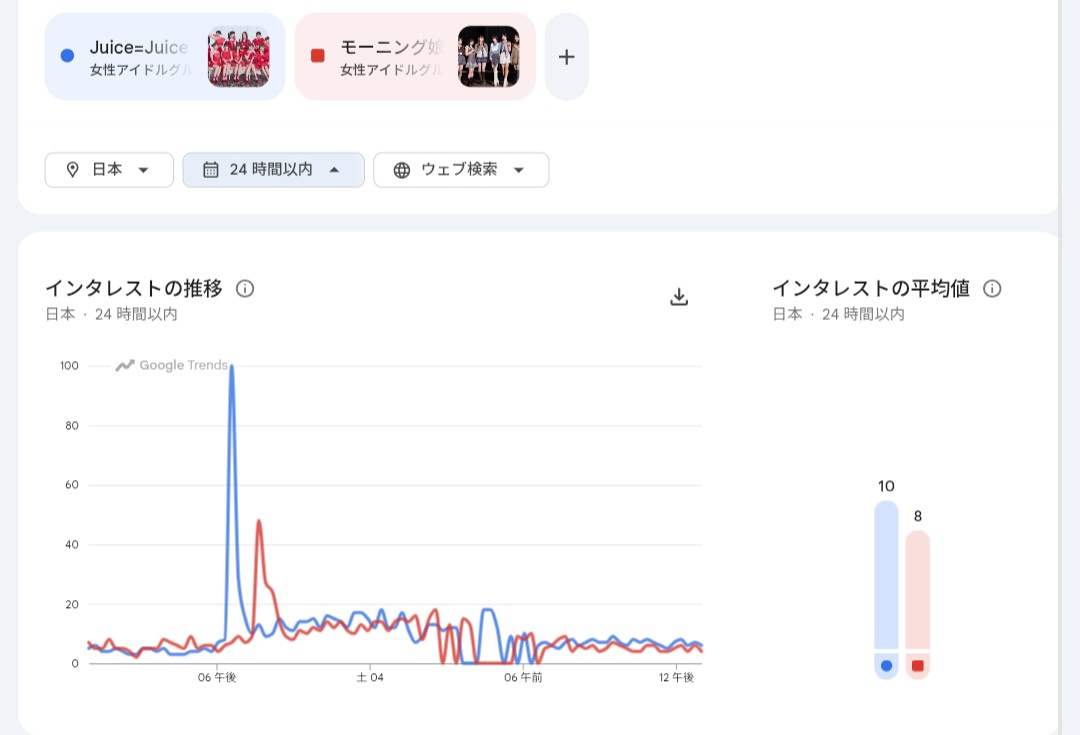
Task: Open help icon beside インタレストの平均値
Action: 992,289
